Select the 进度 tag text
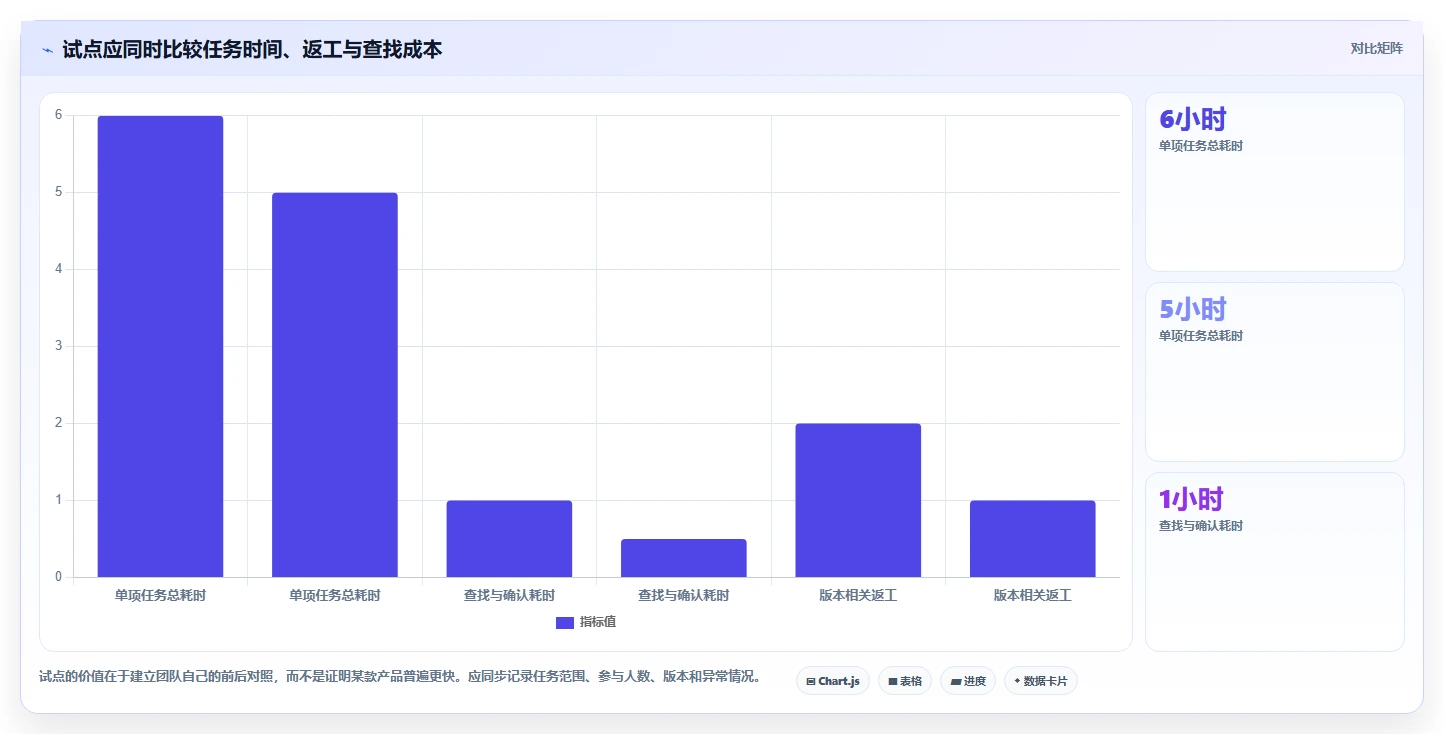The height and width of the screenshot is (734, 1444). point(974,681)
